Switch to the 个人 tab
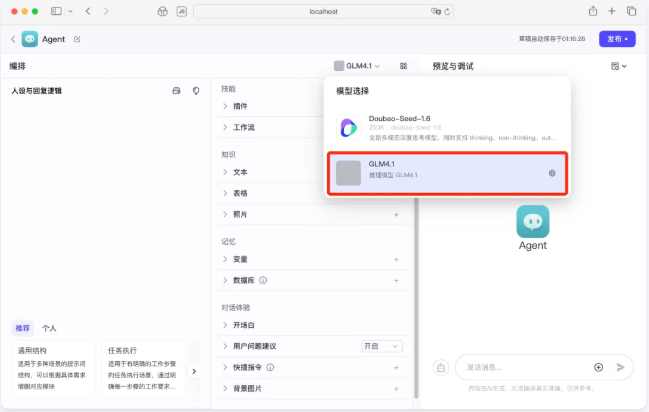Image resolution: width=649 pixels, height=412 pixels. coord(49,328)
